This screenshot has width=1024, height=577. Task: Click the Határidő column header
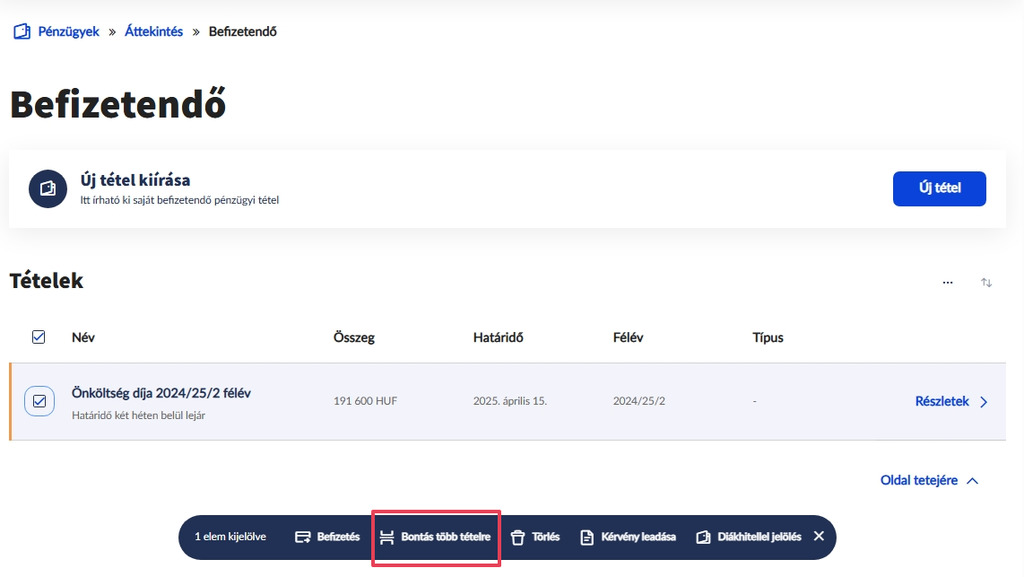point(498,338)
